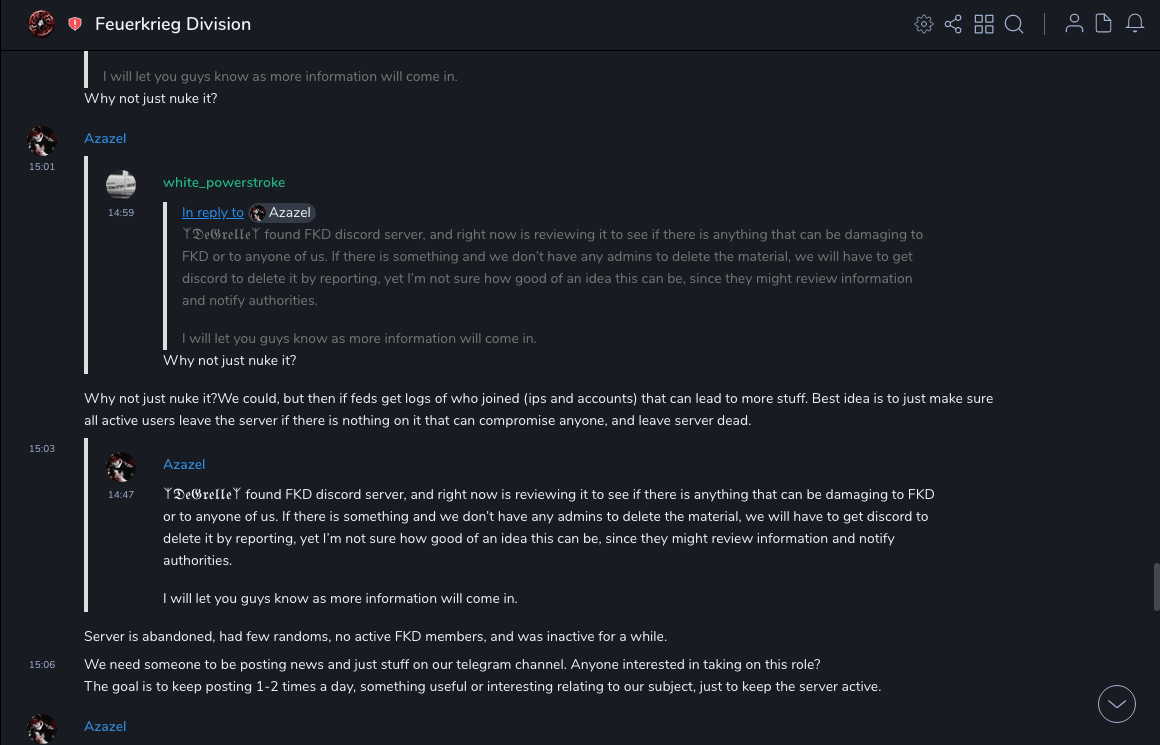Click the red shield icon by room name

coord(75,24)
